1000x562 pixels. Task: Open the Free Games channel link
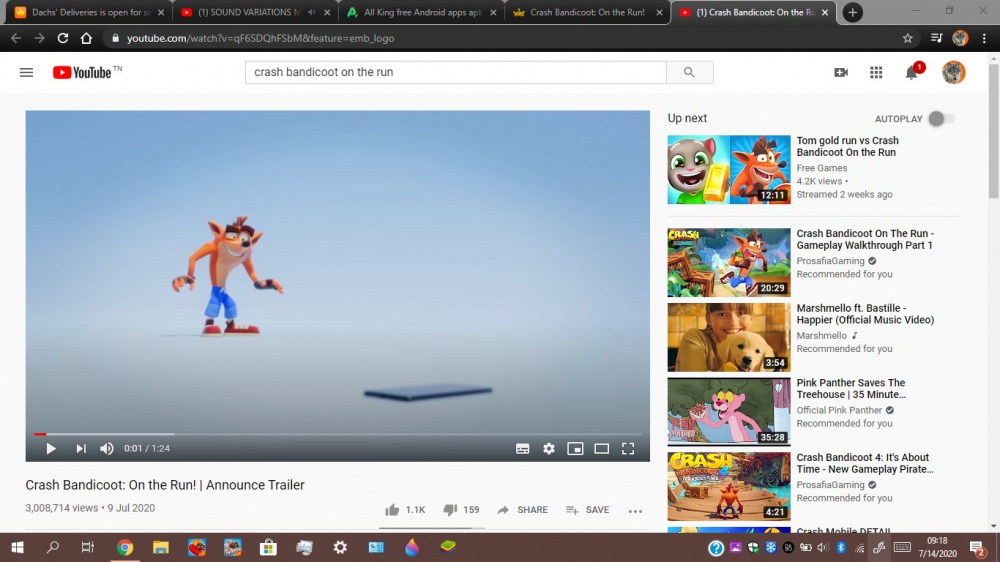pos(822,168)
